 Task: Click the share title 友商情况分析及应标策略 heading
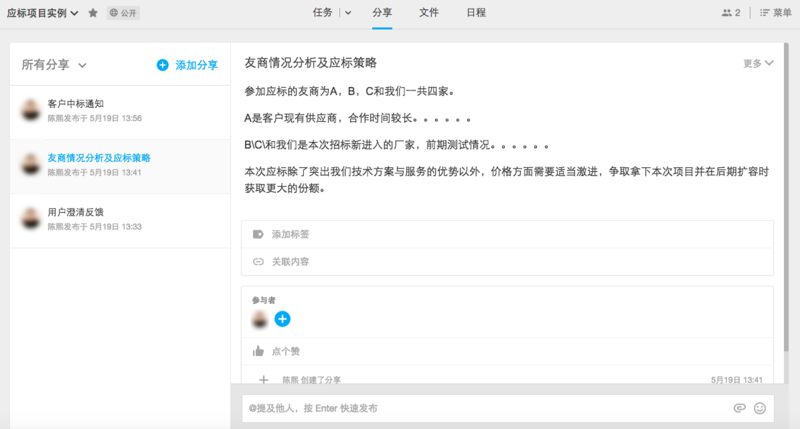tap(310, 63)
